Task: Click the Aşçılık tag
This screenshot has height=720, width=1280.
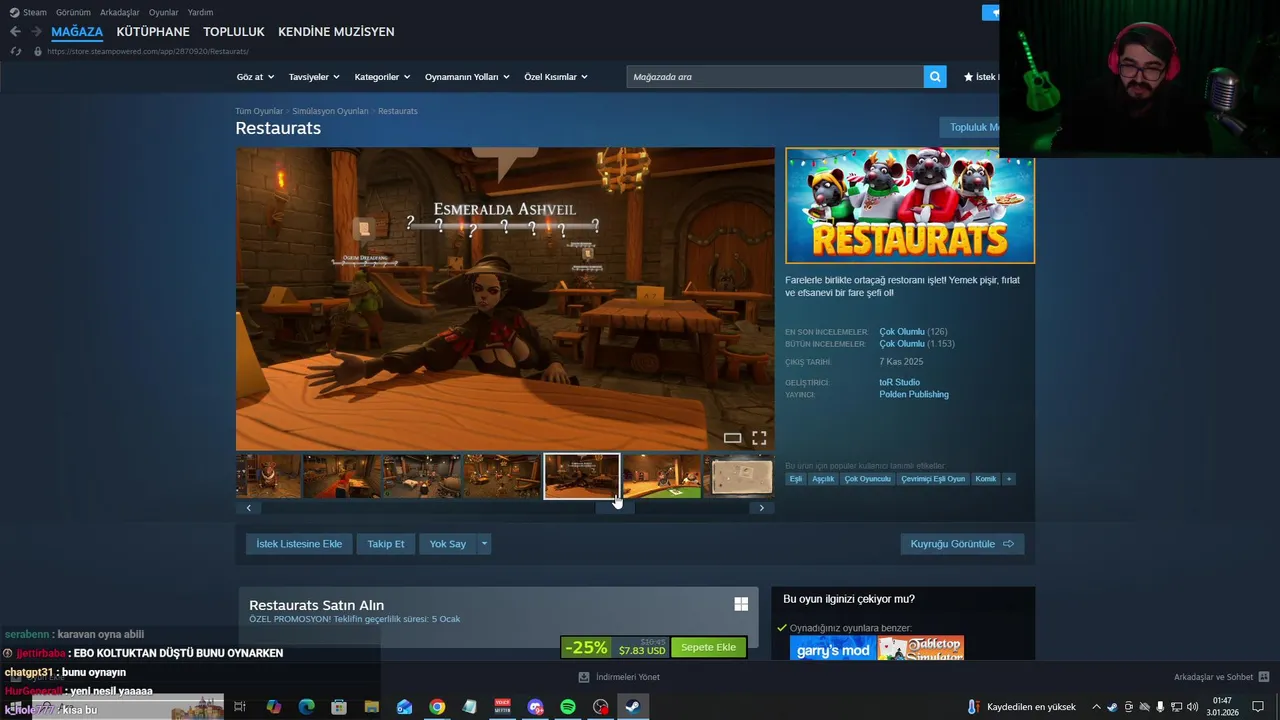Action: (x=823, y=479)
